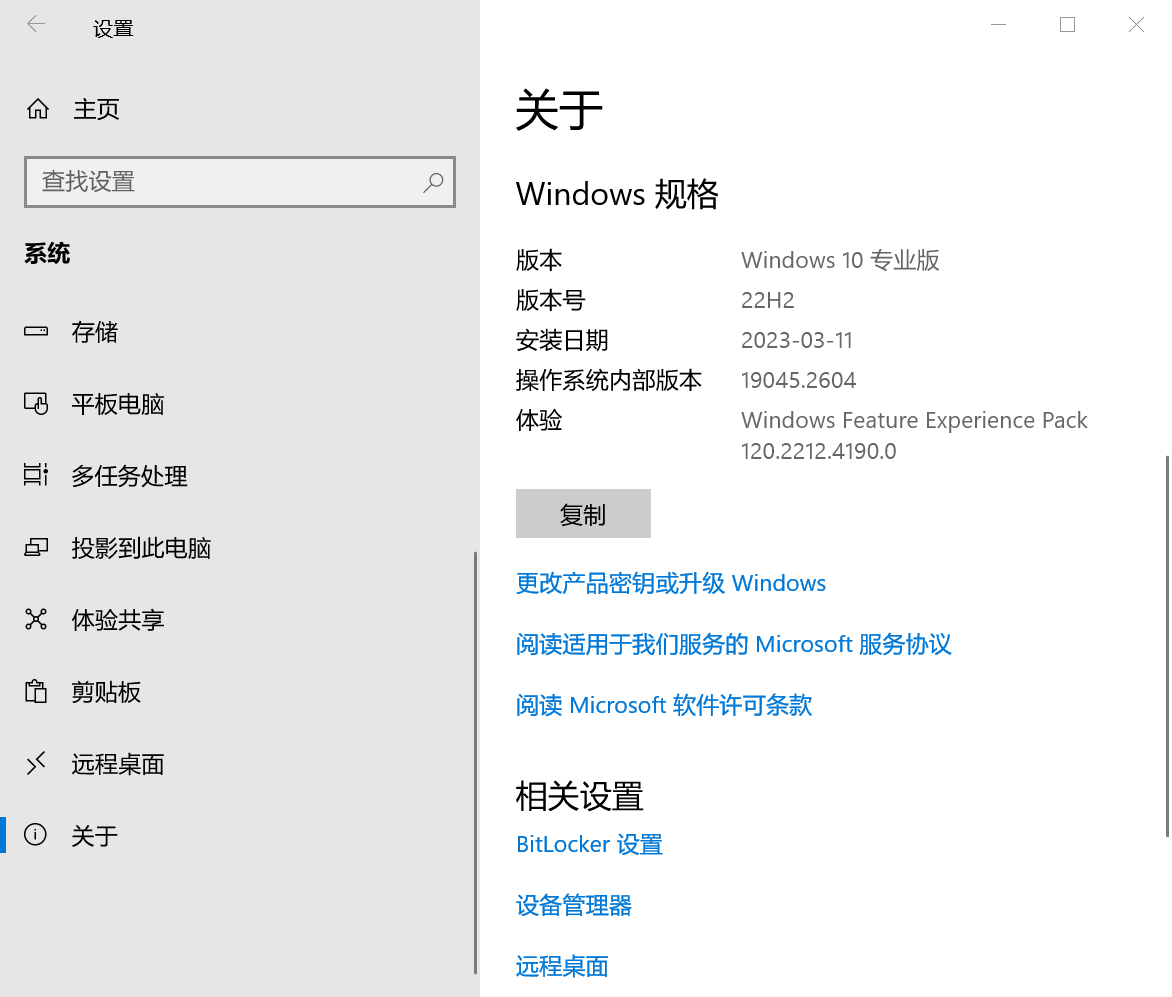Click the 版本号 label
Screen dimensions: 1172x997
pyautogui.click(x=551, y=300)
